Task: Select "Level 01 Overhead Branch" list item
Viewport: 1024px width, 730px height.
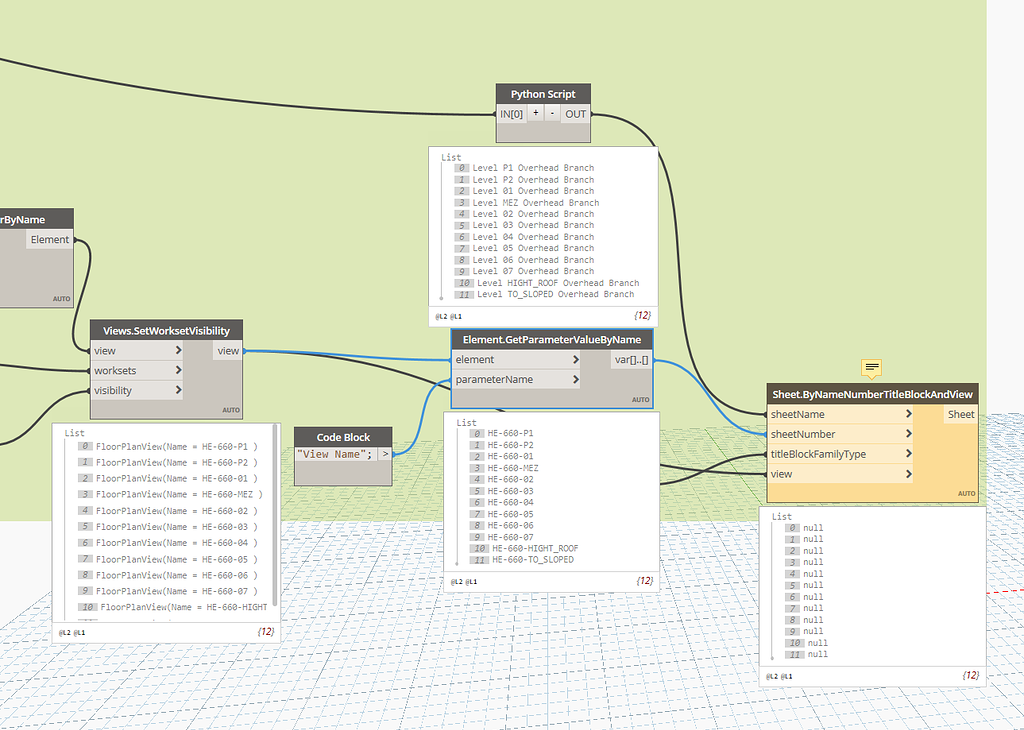Action: click(x=533, y=191)
